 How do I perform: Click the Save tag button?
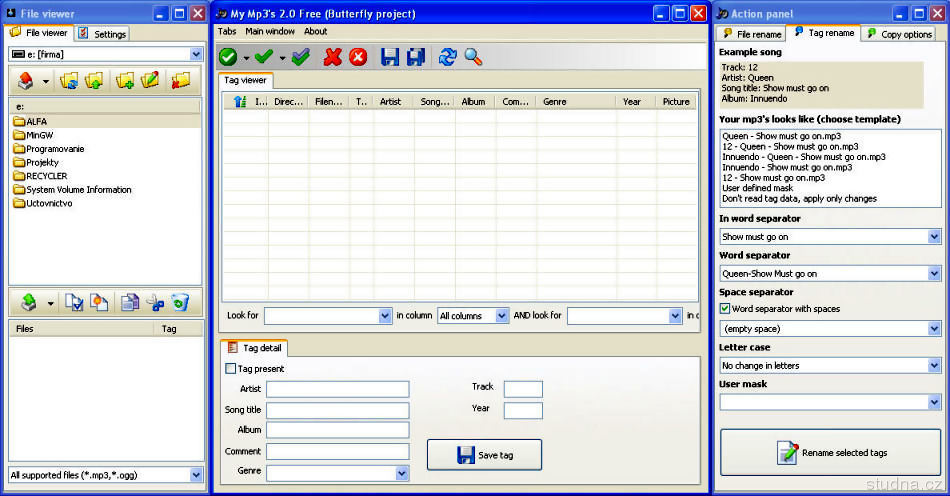[x=484, y=455]
